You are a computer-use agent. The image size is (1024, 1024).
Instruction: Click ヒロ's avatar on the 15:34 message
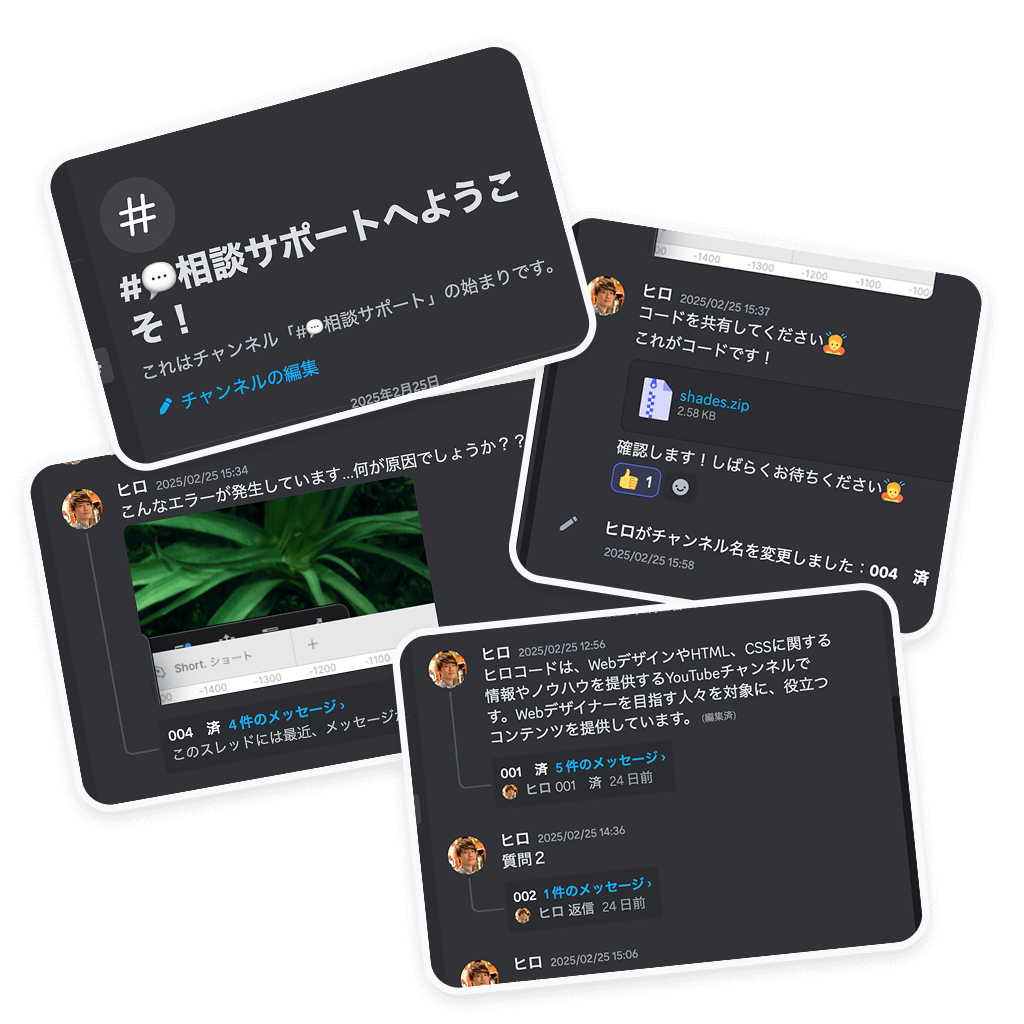pyautogui.click(x=82, y=508)
